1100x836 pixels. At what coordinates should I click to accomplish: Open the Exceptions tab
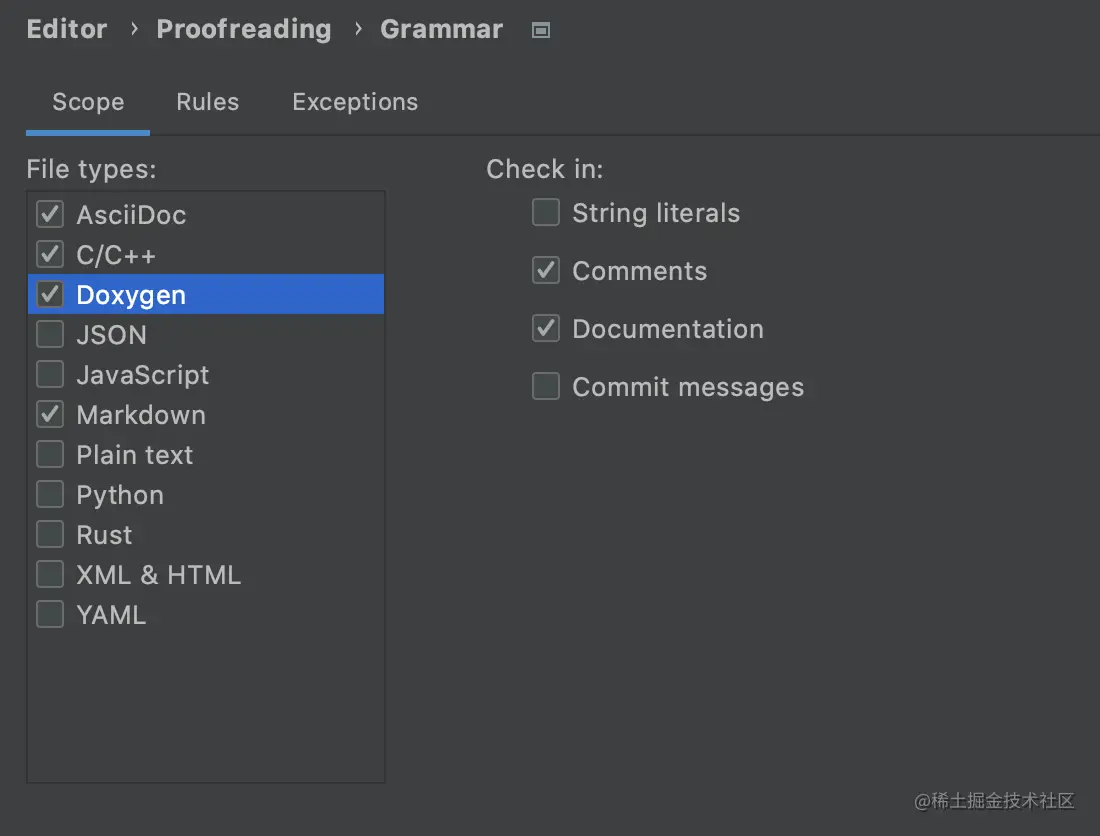(355, 102)
